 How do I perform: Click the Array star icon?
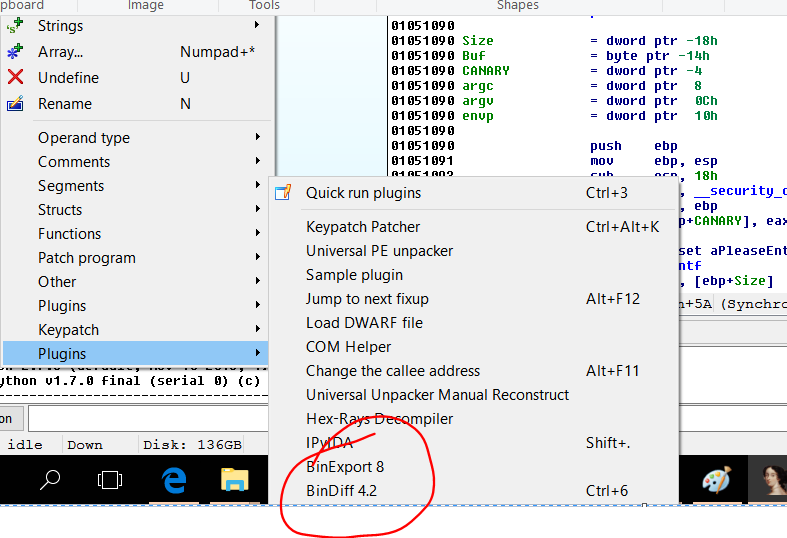point(15,52)
